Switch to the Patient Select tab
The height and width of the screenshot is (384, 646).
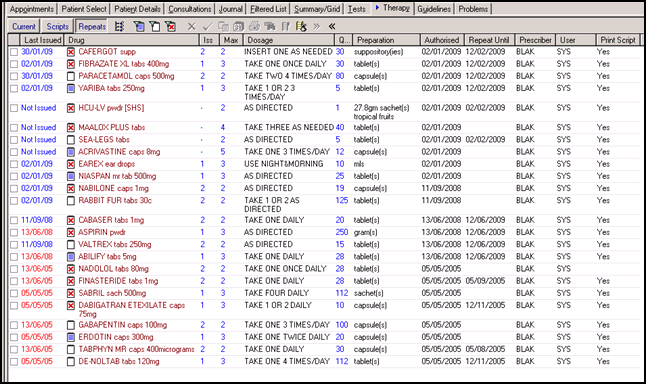tap(84, 9)
